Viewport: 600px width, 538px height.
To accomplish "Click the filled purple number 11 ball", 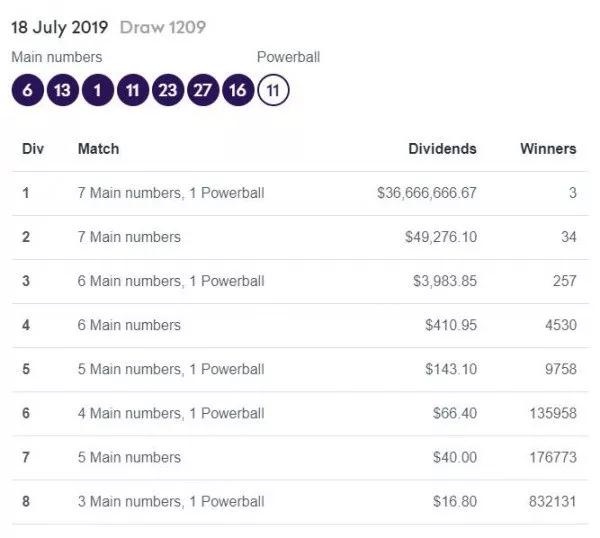I will point(132,91).
